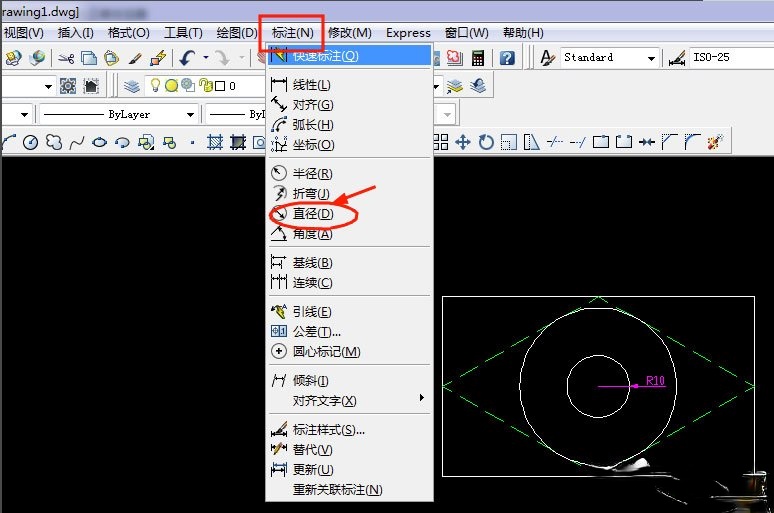Open the Text Style icon beside Standard
This screenshot has height=513, width=774.
547,58
